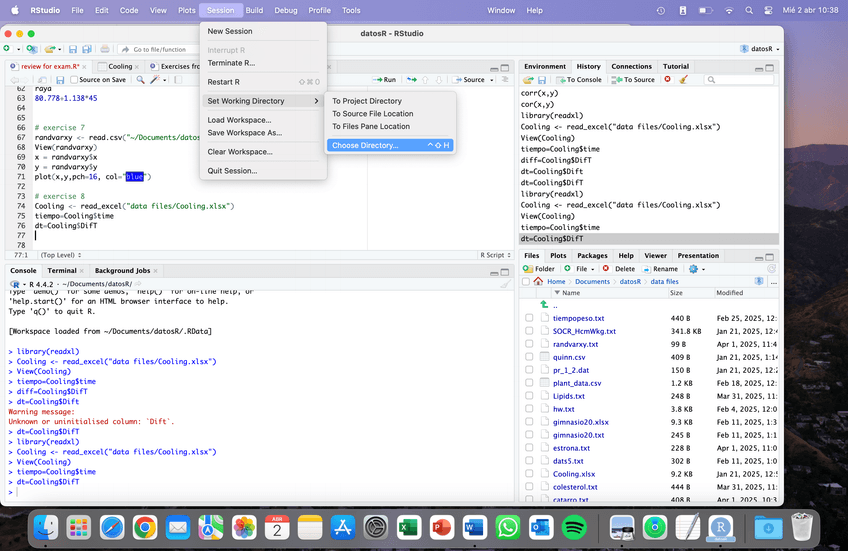This screenshot has width=848, height=551.
Task: Open WhatsApp from the Dock
Action: click(507, 526)
